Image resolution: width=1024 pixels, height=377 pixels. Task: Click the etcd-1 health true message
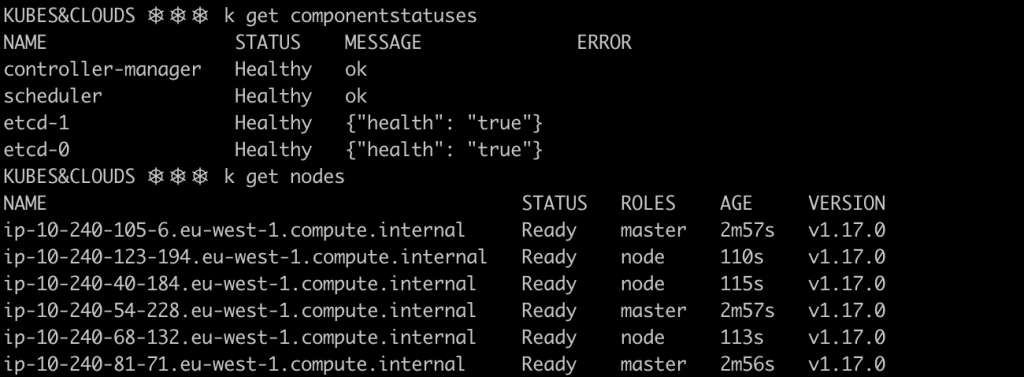444,123
